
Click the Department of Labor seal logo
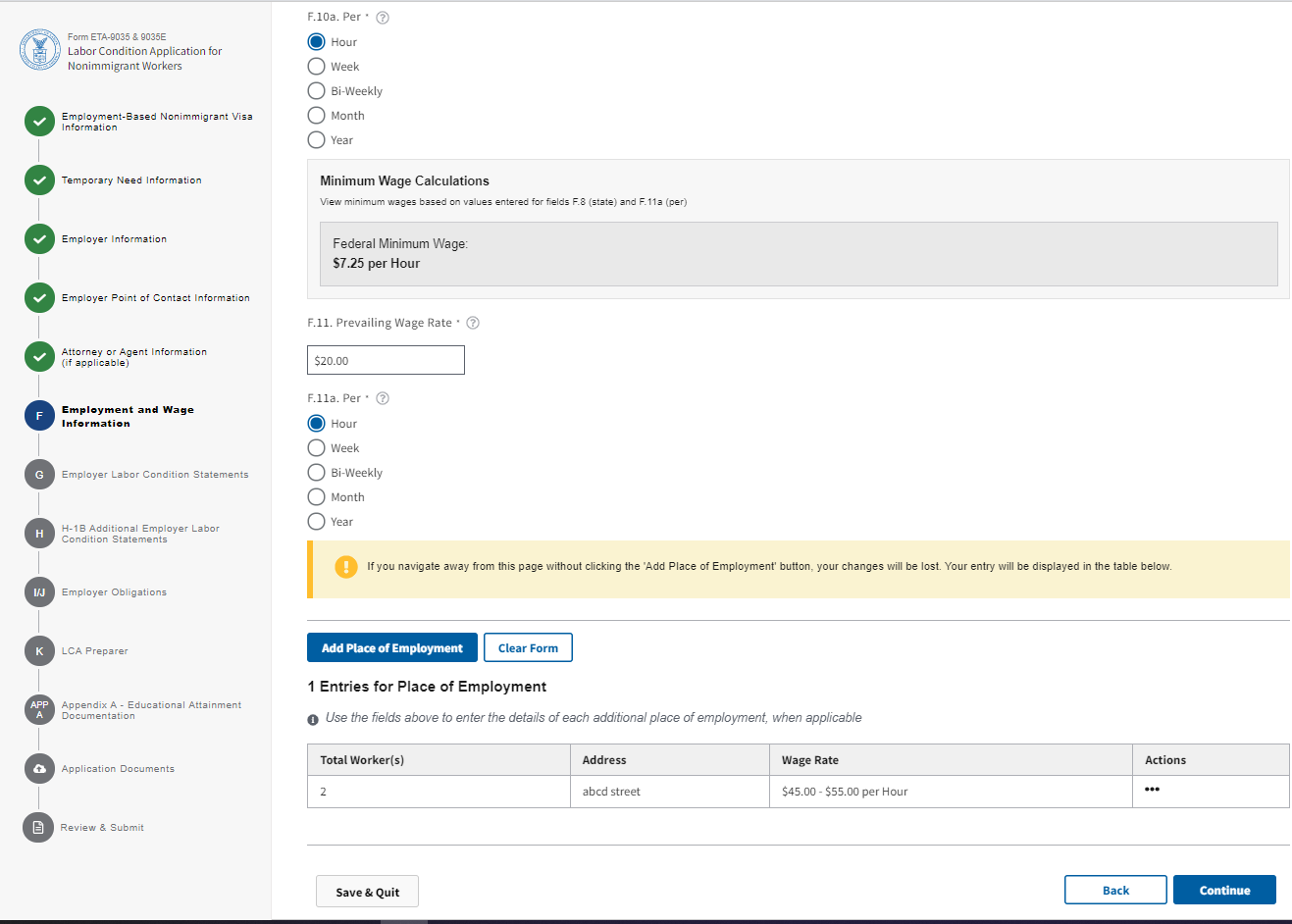[40, 50]
